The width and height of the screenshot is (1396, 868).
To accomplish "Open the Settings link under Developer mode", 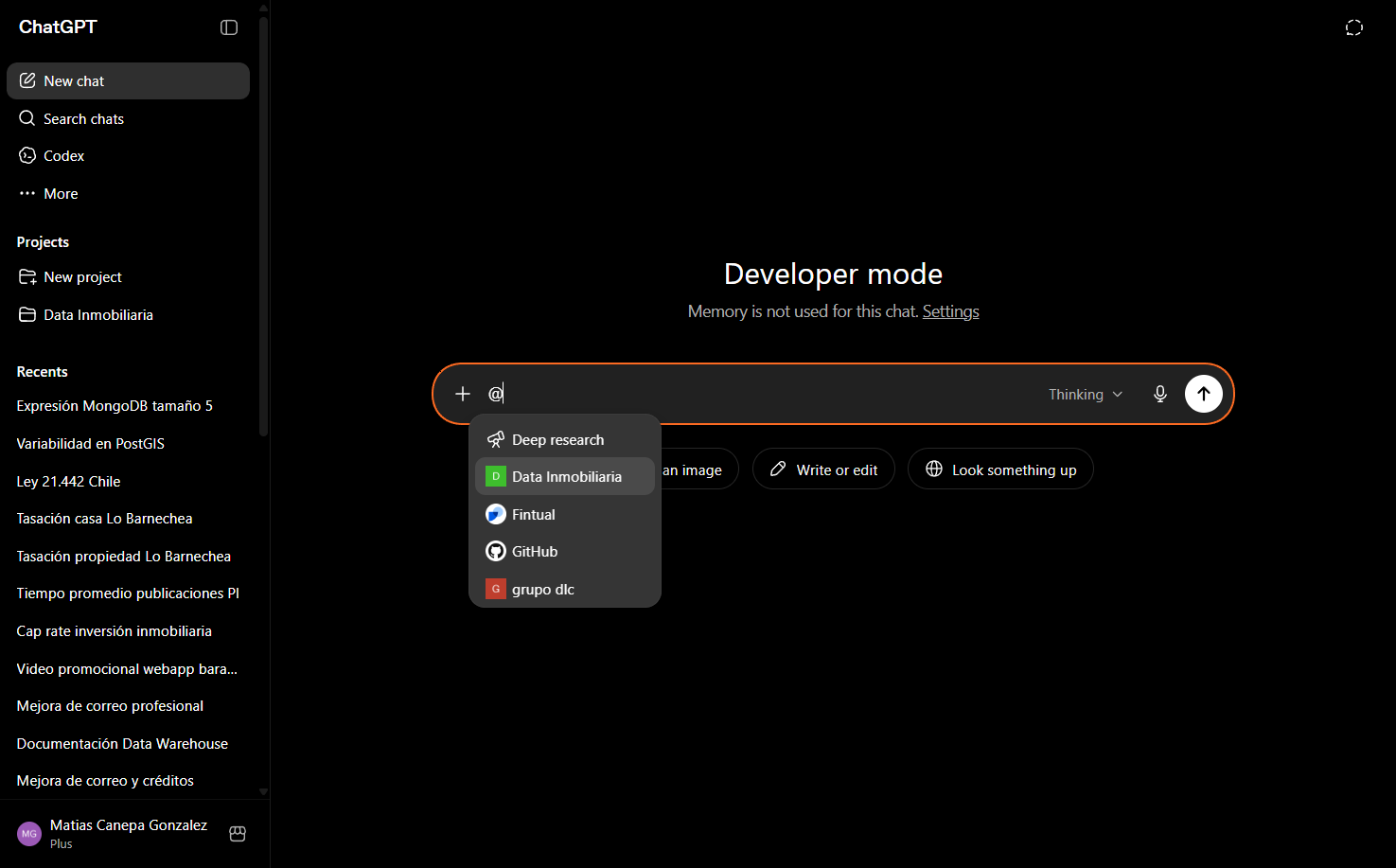I will [x=950, y=311].
